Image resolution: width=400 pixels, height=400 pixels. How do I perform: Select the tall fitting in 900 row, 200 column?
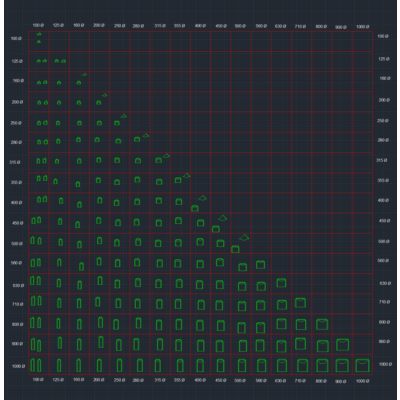click(x=101, y=342)
